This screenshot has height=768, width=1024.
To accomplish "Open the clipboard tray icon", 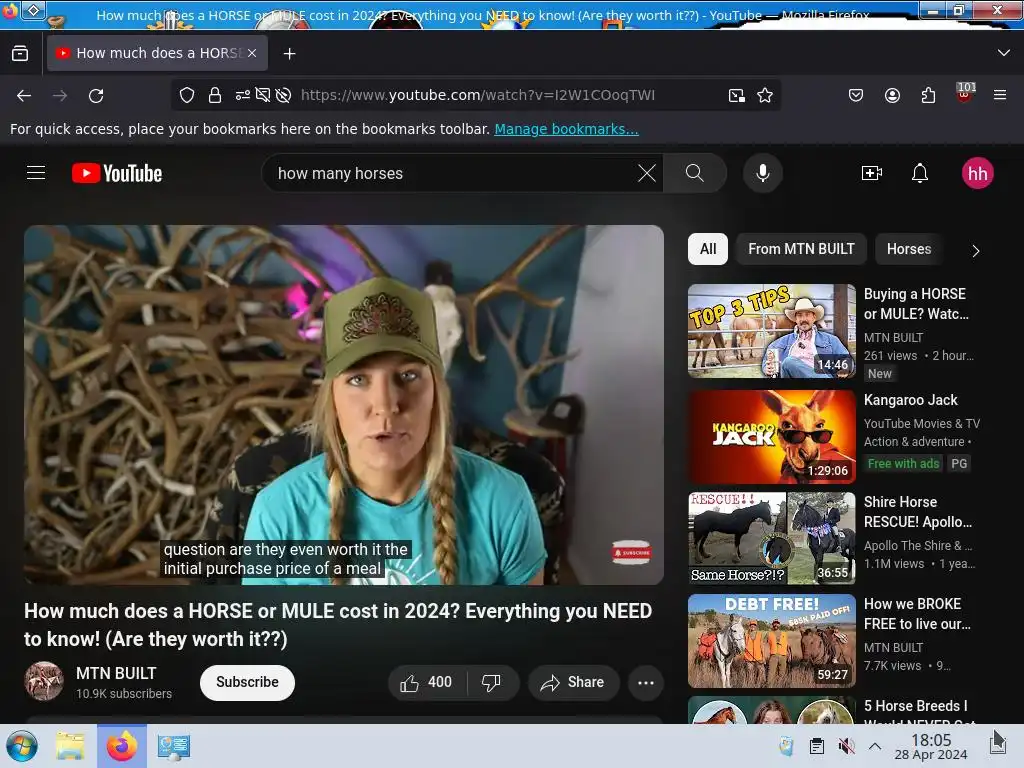I will point(816,746).
